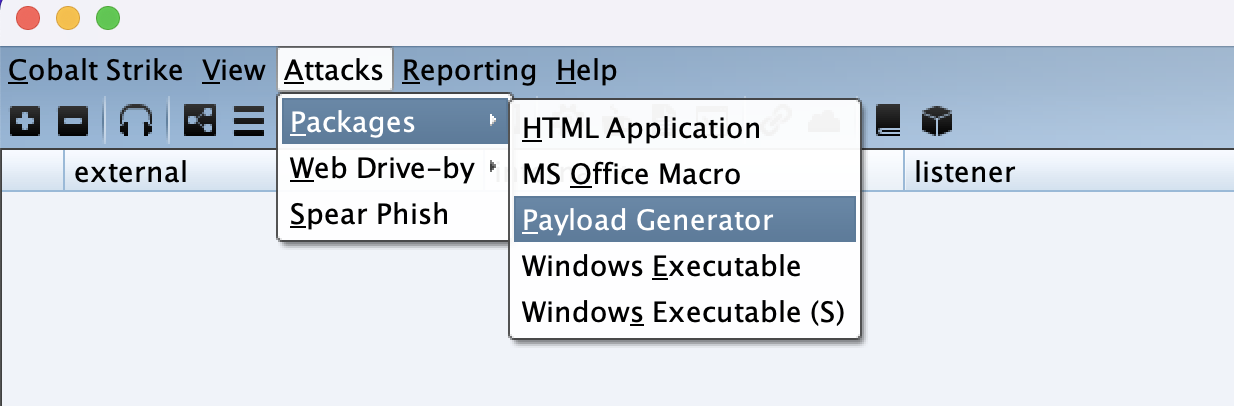Open the Reporting menu
Viewport: 1234px width, 406px height.
[x=470, y=71]
